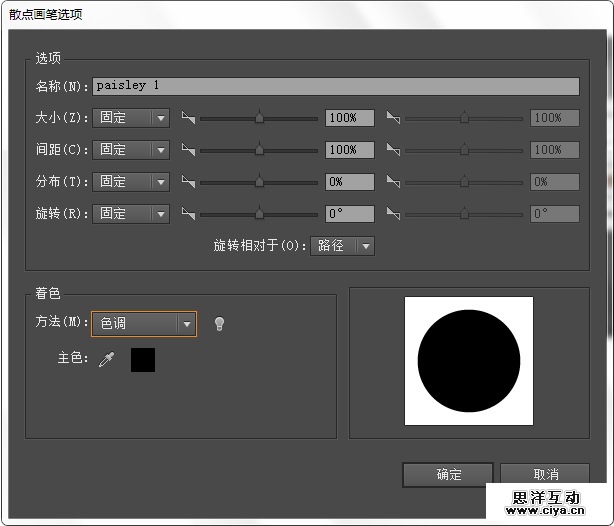Click the 取消 (Cancel) button
This screenshot has height=526, width=614.
pos(545,474)
